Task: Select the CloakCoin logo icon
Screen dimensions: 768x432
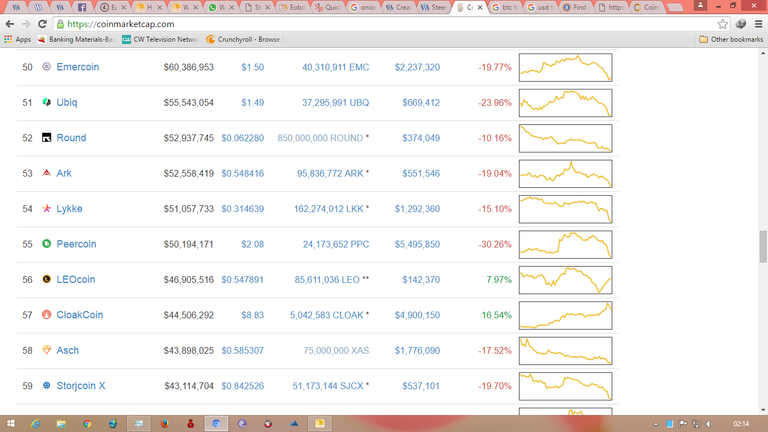Action: [x=47, y=314]
